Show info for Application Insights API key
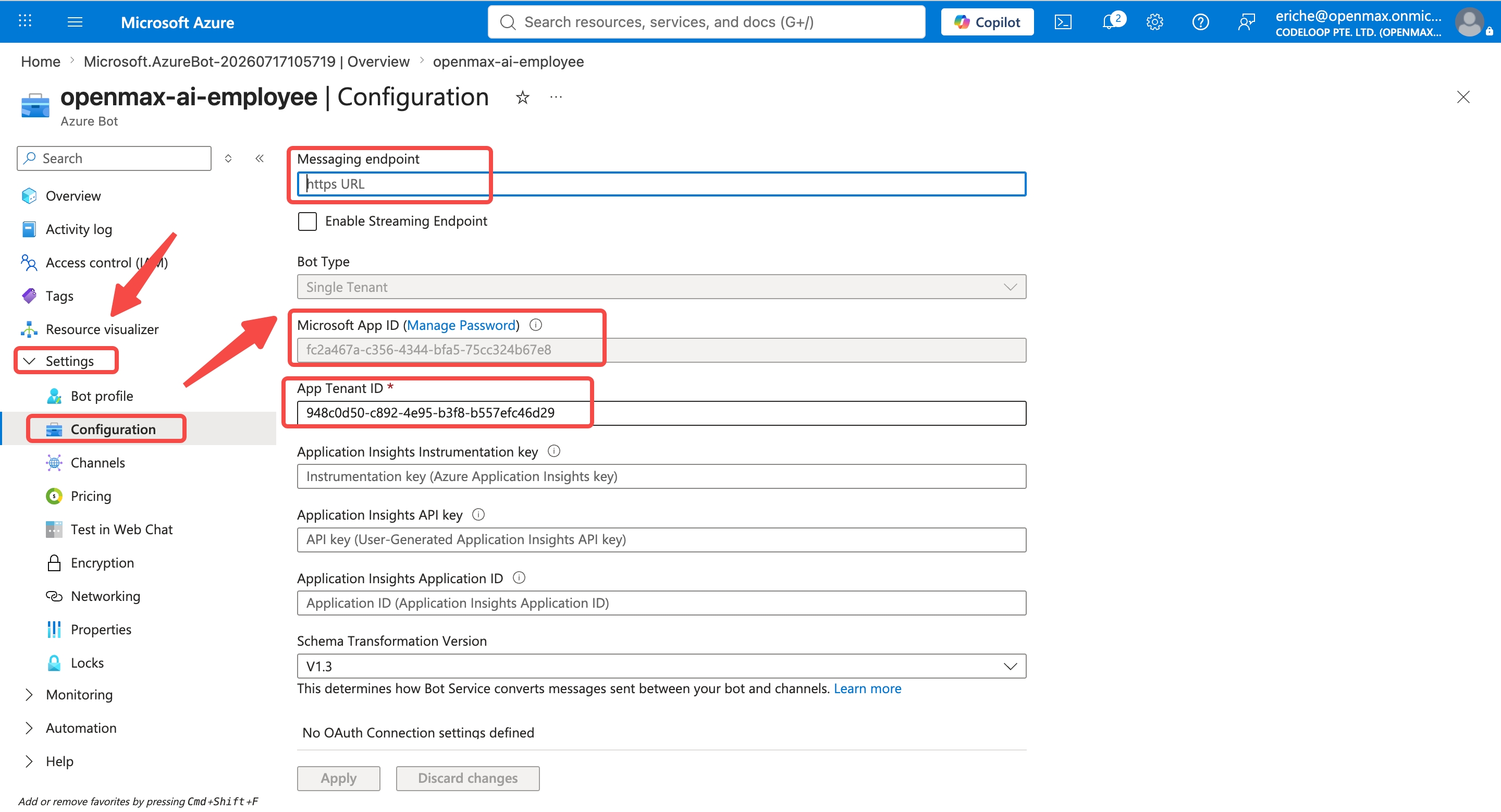The width and height of the screenshot is (1501, 812). 478,514
